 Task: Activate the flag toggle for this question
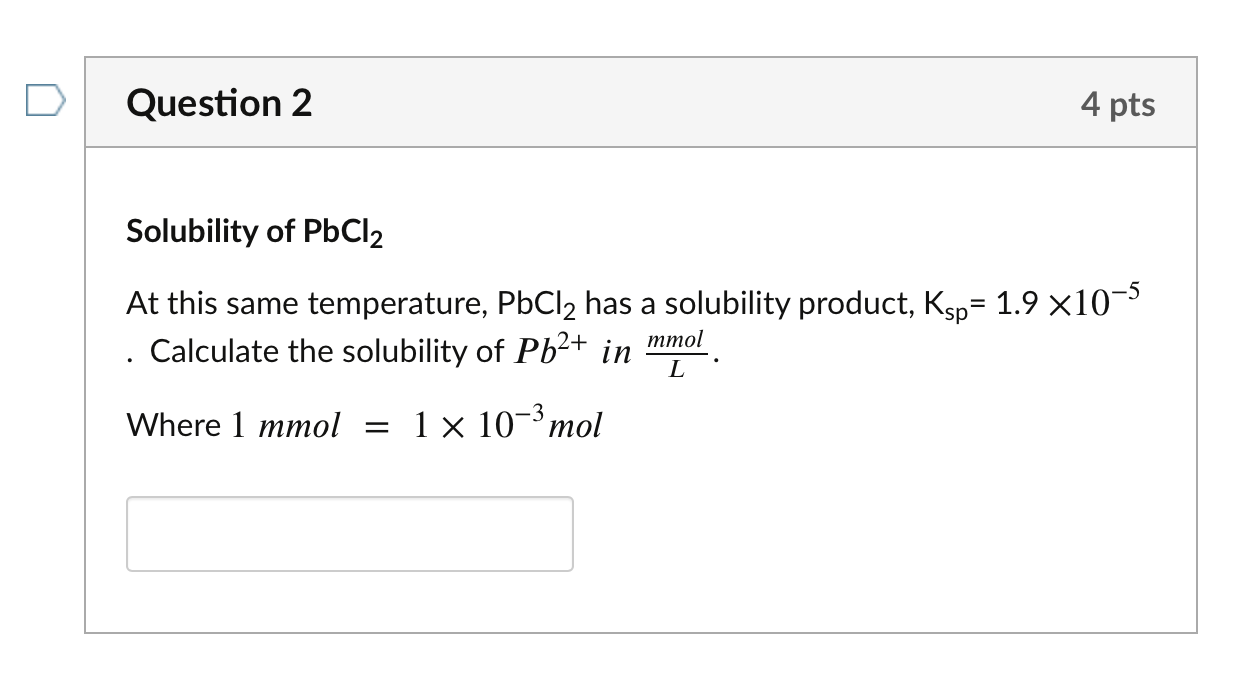pyautogui.click(x=48, y=100)
